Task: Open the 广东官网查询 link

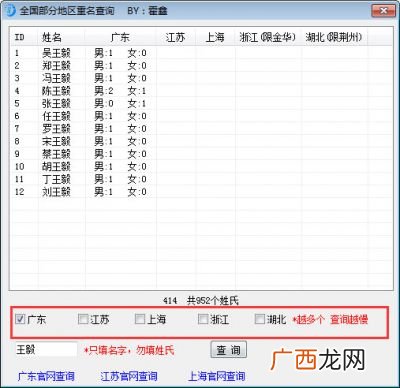Action: 46,376
